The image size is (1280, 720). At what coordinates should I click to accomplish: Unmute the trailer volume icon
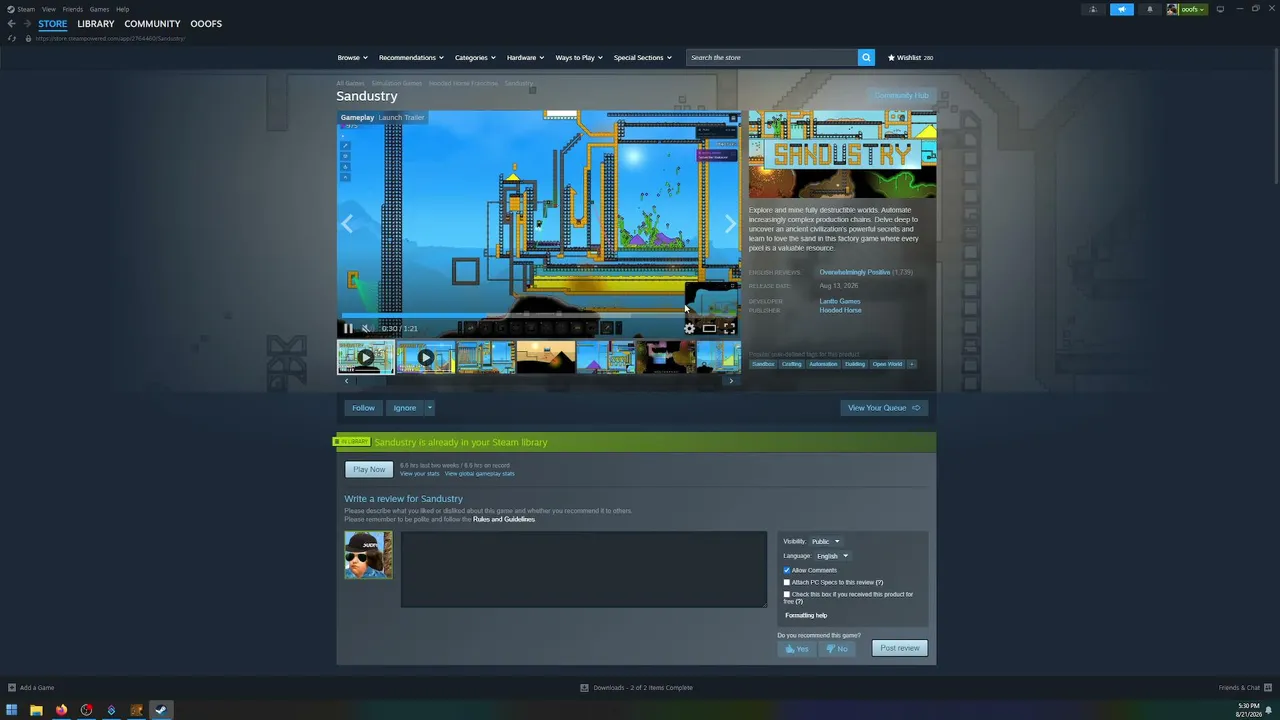[366, 328]
